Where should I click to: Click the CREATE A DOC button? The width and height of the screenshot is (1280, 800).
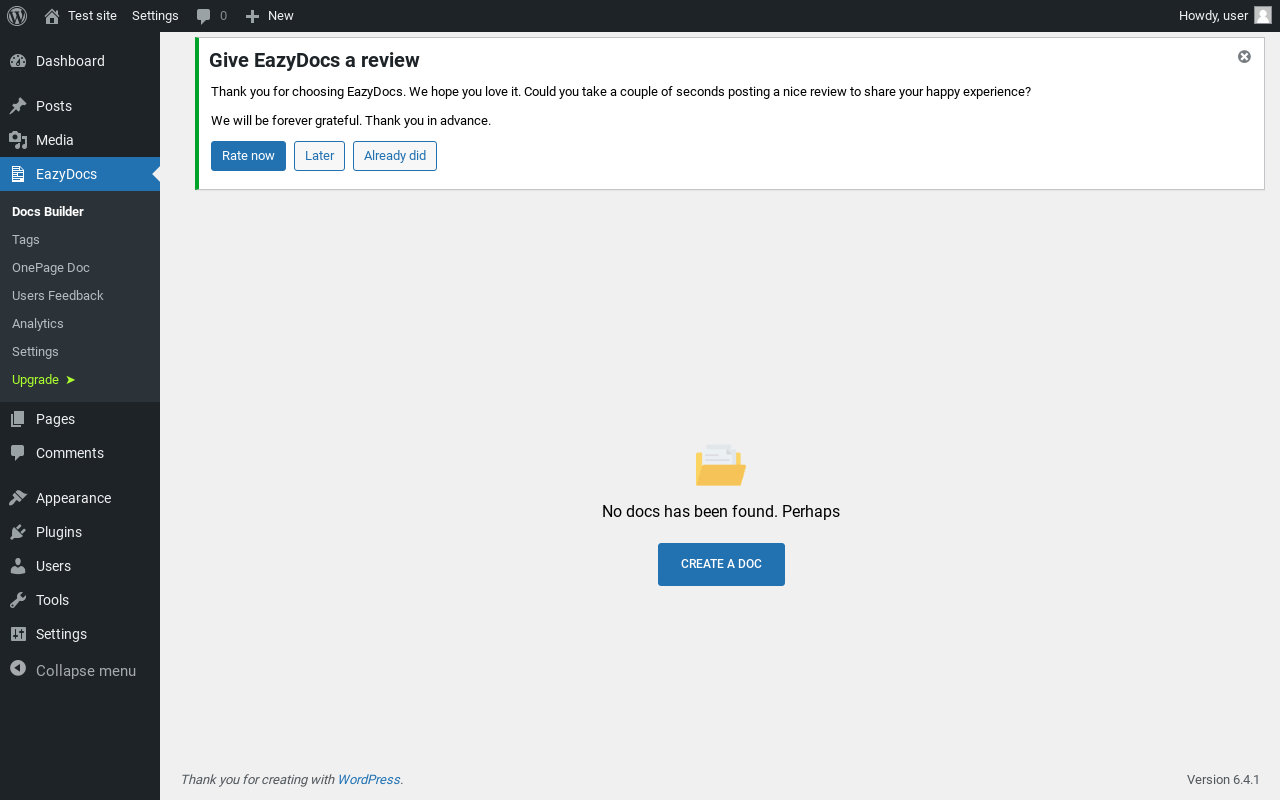click(721, 564)
